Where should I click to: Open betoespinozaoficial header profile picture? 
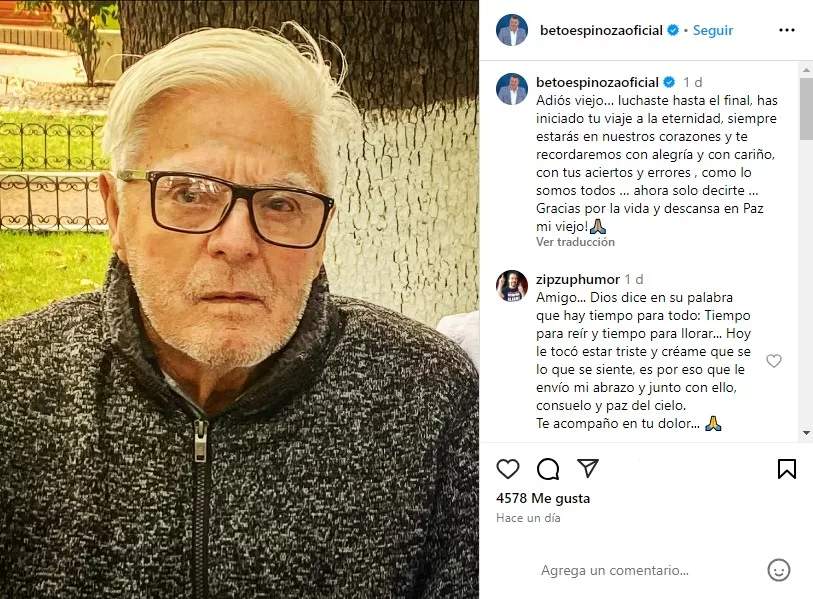click(x=512, y=30)
